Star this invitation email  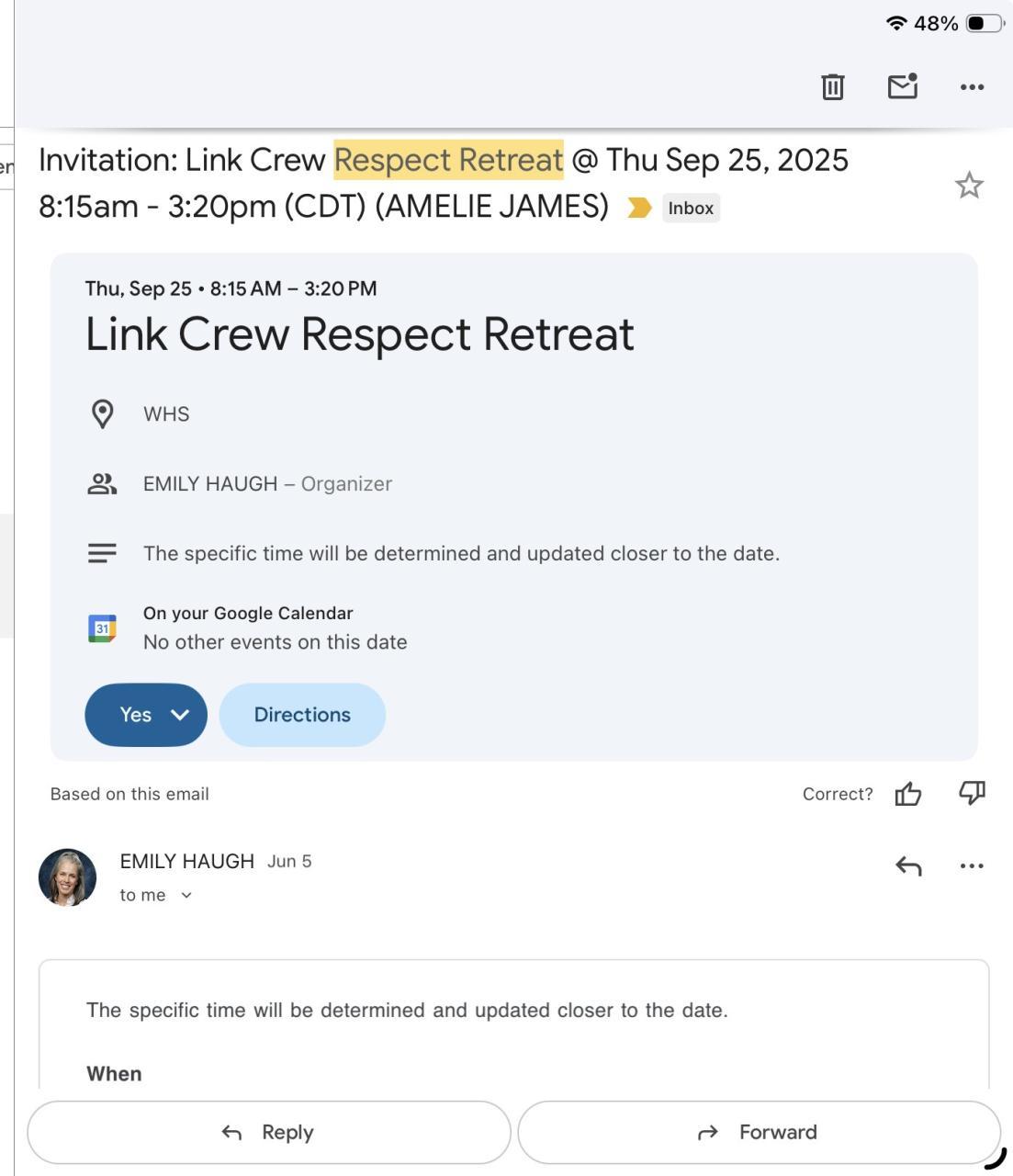969,186
